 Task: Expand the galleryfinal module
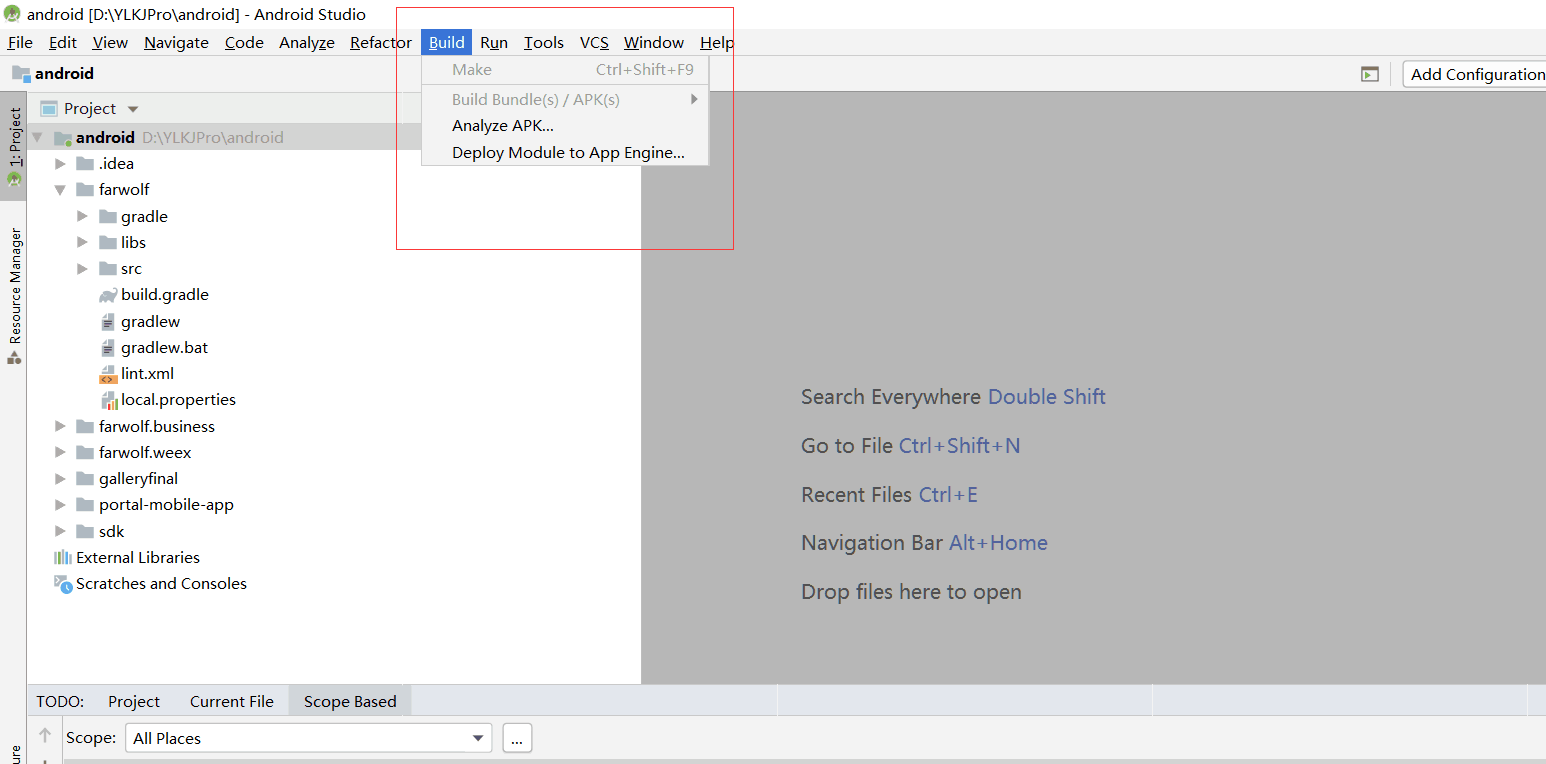60,479
